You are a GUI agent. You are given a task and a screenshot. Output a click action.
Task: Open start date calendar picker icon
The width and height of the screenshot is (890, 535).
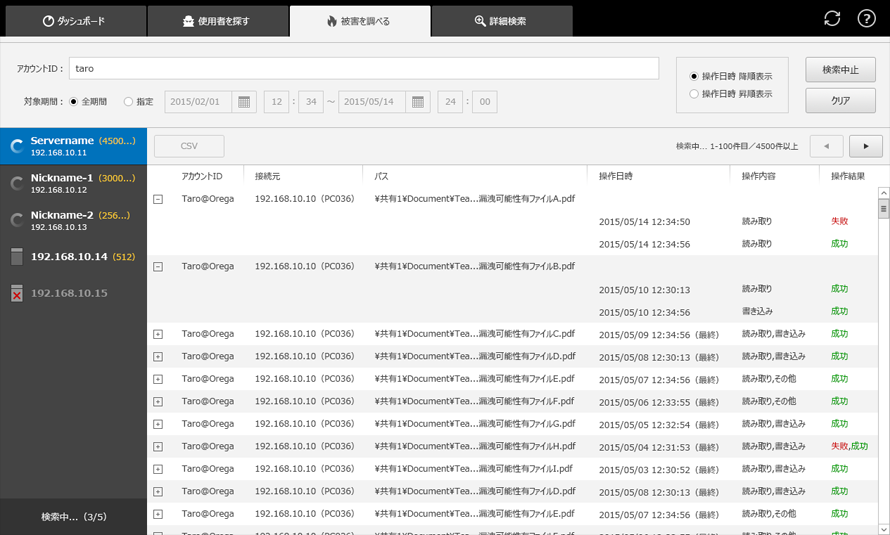pyautogui.click(x=244, y=101)
